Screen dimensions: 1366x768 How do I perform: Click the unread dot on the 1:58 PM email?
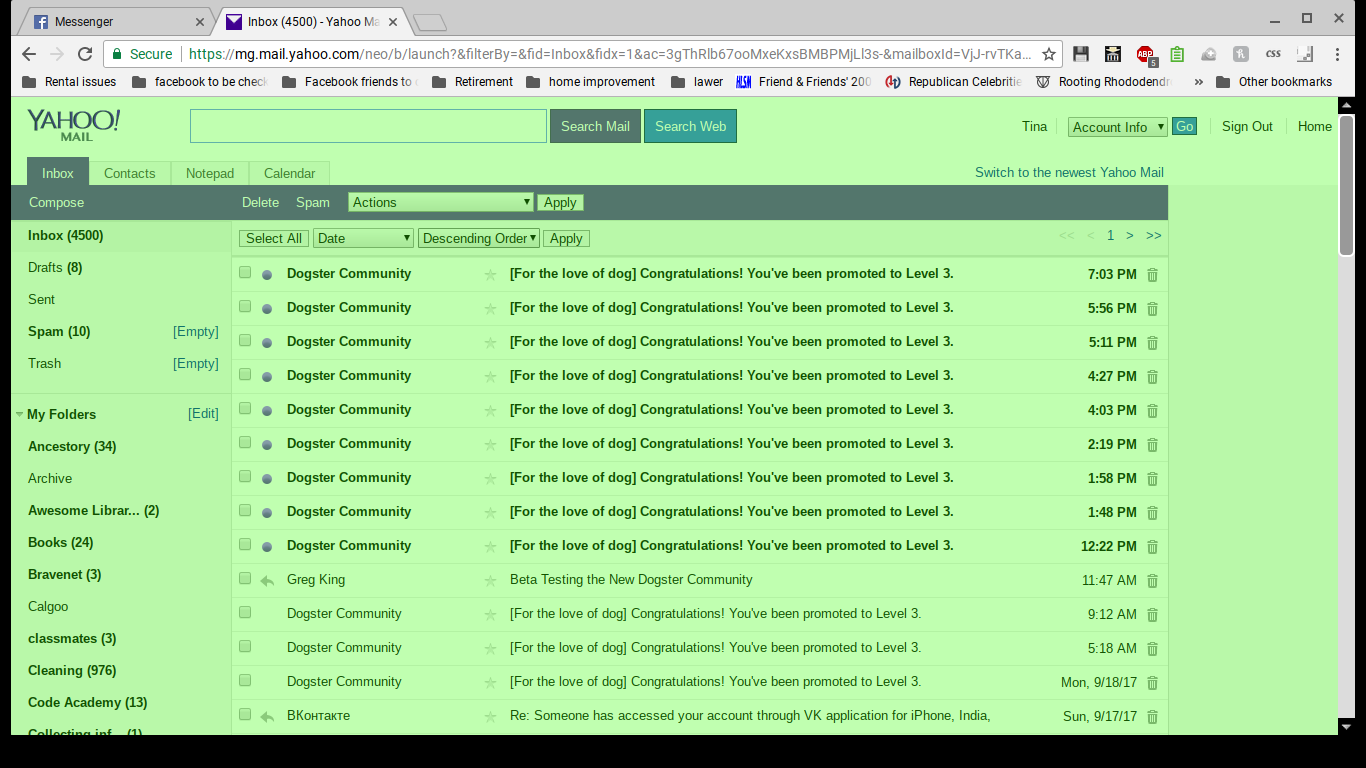click(267, 479)
